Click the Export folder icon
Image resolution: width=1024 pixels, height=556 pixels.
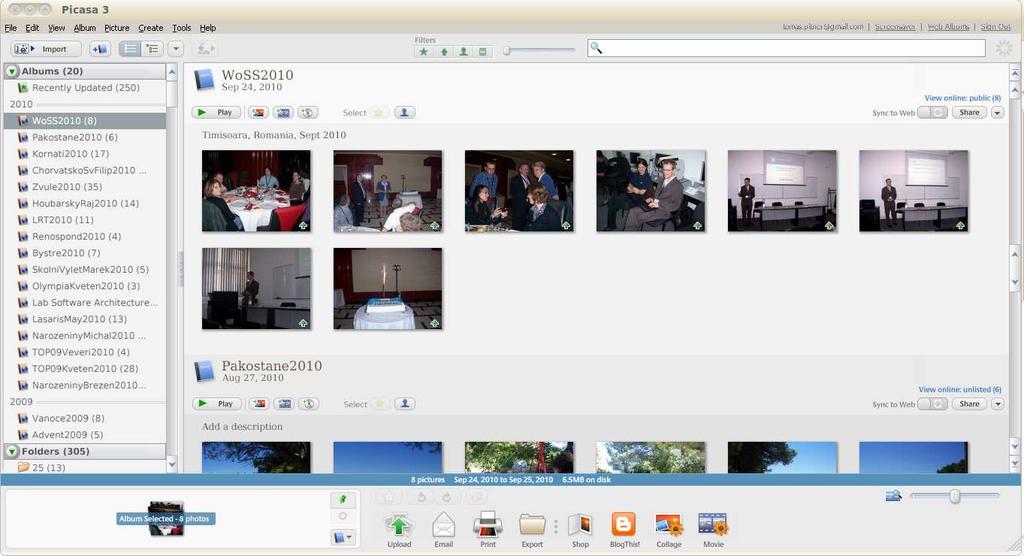[x=532, y=526]
